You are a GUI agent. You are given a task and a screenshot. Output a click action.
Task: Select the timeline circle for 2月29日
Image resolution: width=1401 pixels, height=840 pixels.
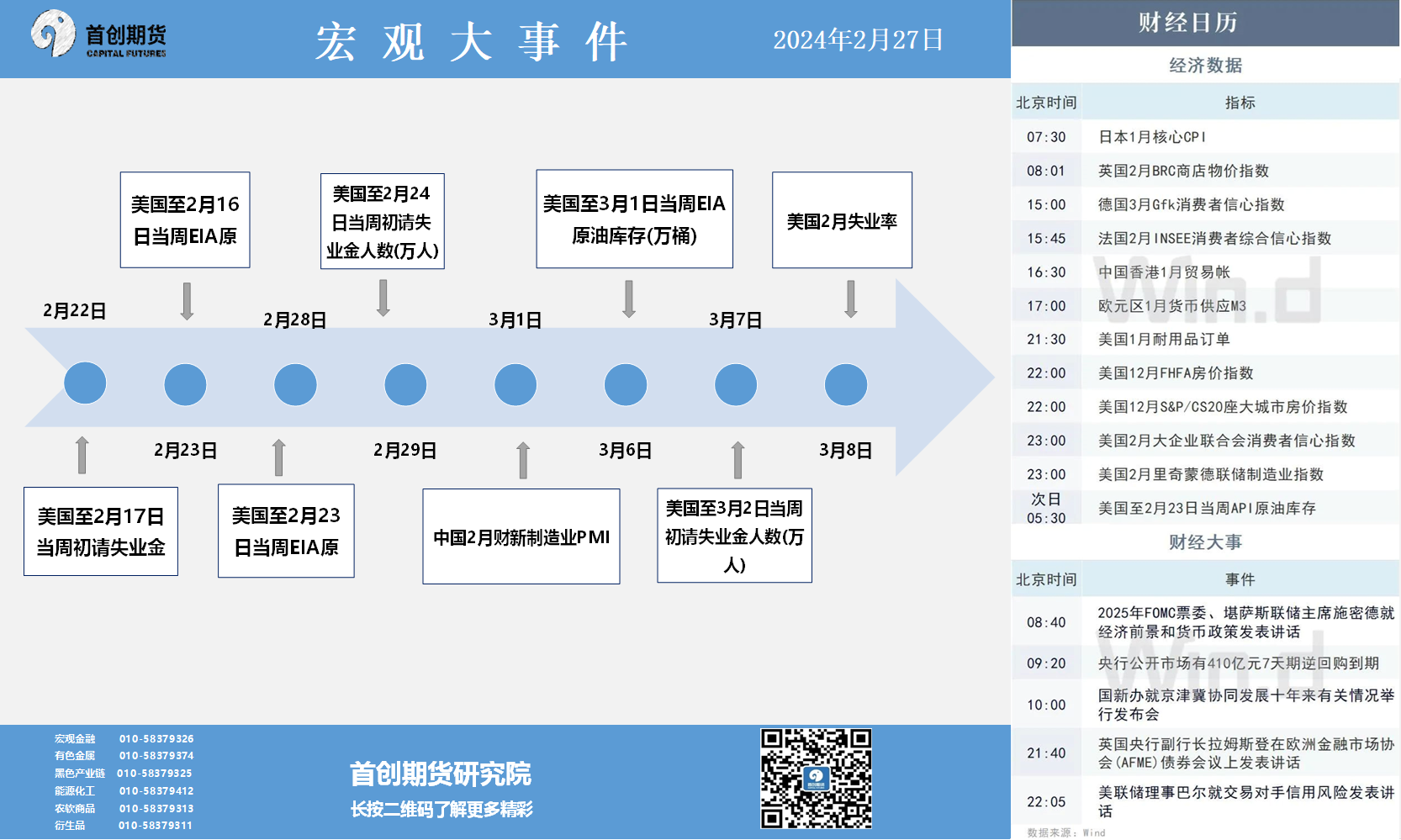click(x=405, y=384)
